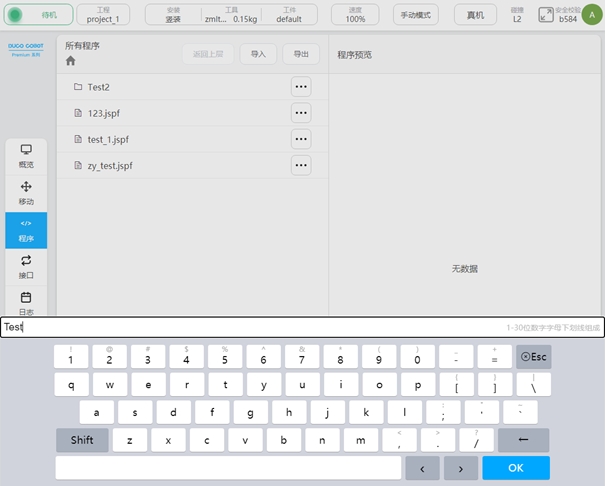Open the more options for 123.jspf

click(x=301, y=113)
